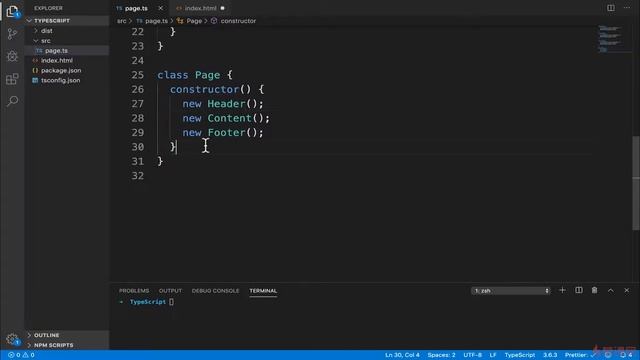Viewport: 640px width, 360px height.
Task: Click the terminal prompt input area
Action: pos(171,302)
